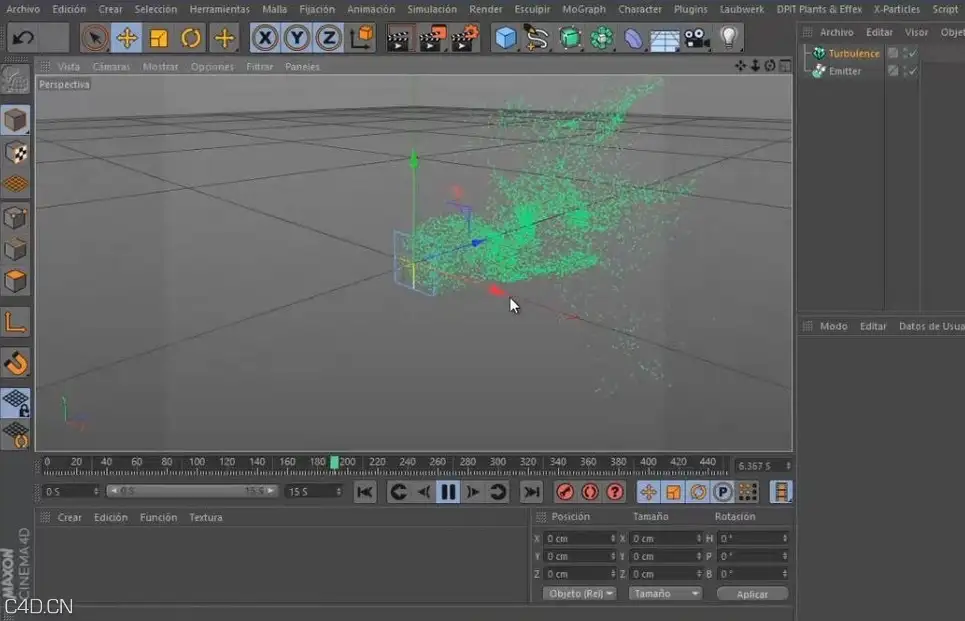Open the Simulación menu
The image size is (965, 621).
point(432,9)
